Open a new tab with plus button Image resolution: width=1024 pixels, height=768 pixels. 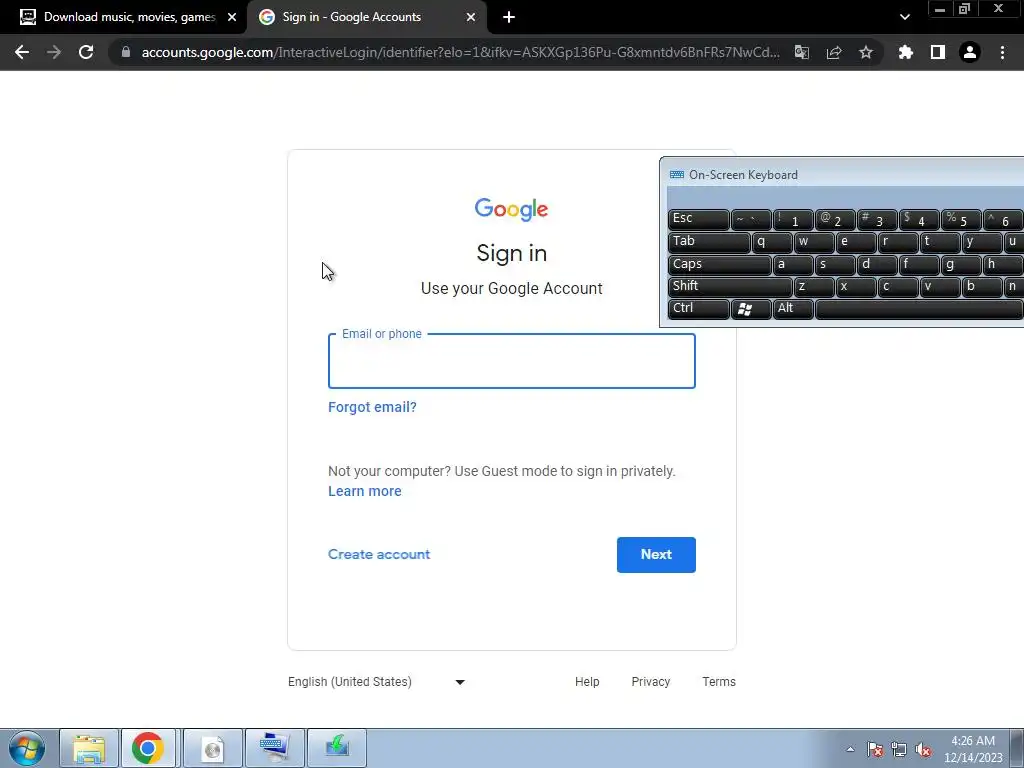tap(509, 17)
